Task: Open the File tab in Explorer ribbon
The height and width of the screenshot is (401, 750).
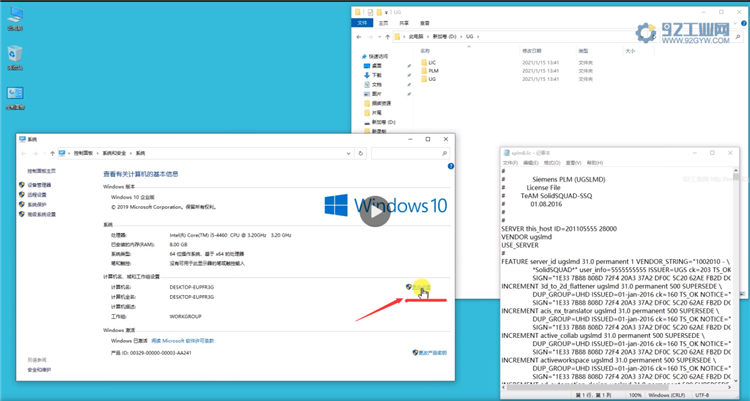Action: 362,23
